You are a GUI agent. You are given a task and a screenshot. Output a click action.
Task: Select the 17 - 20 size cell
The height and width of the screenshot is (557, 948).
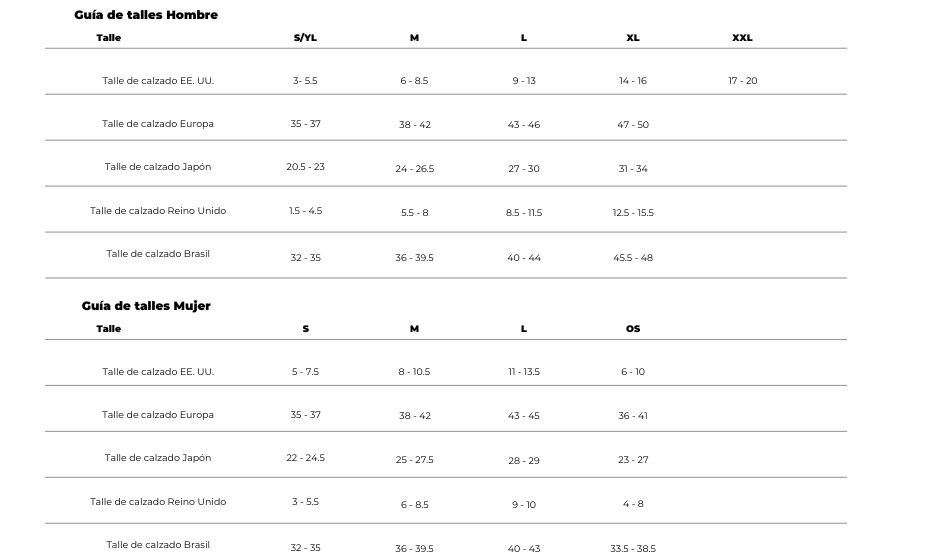(x=743, y=81)
